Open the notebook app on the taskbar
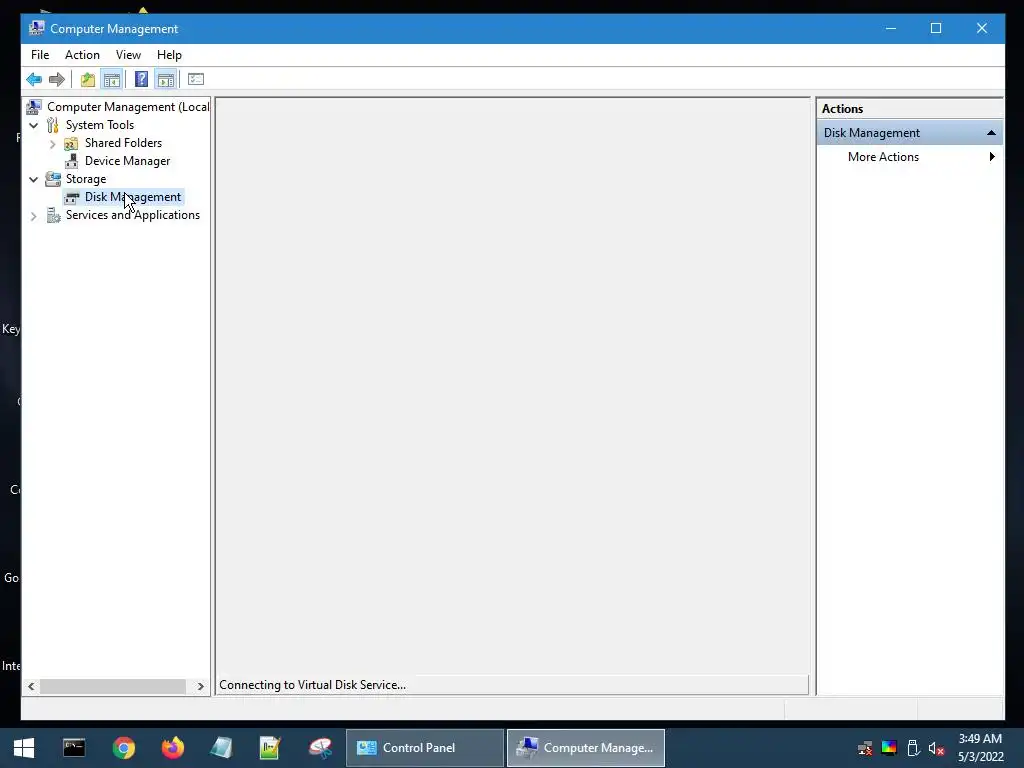 [x=221, y=748]
